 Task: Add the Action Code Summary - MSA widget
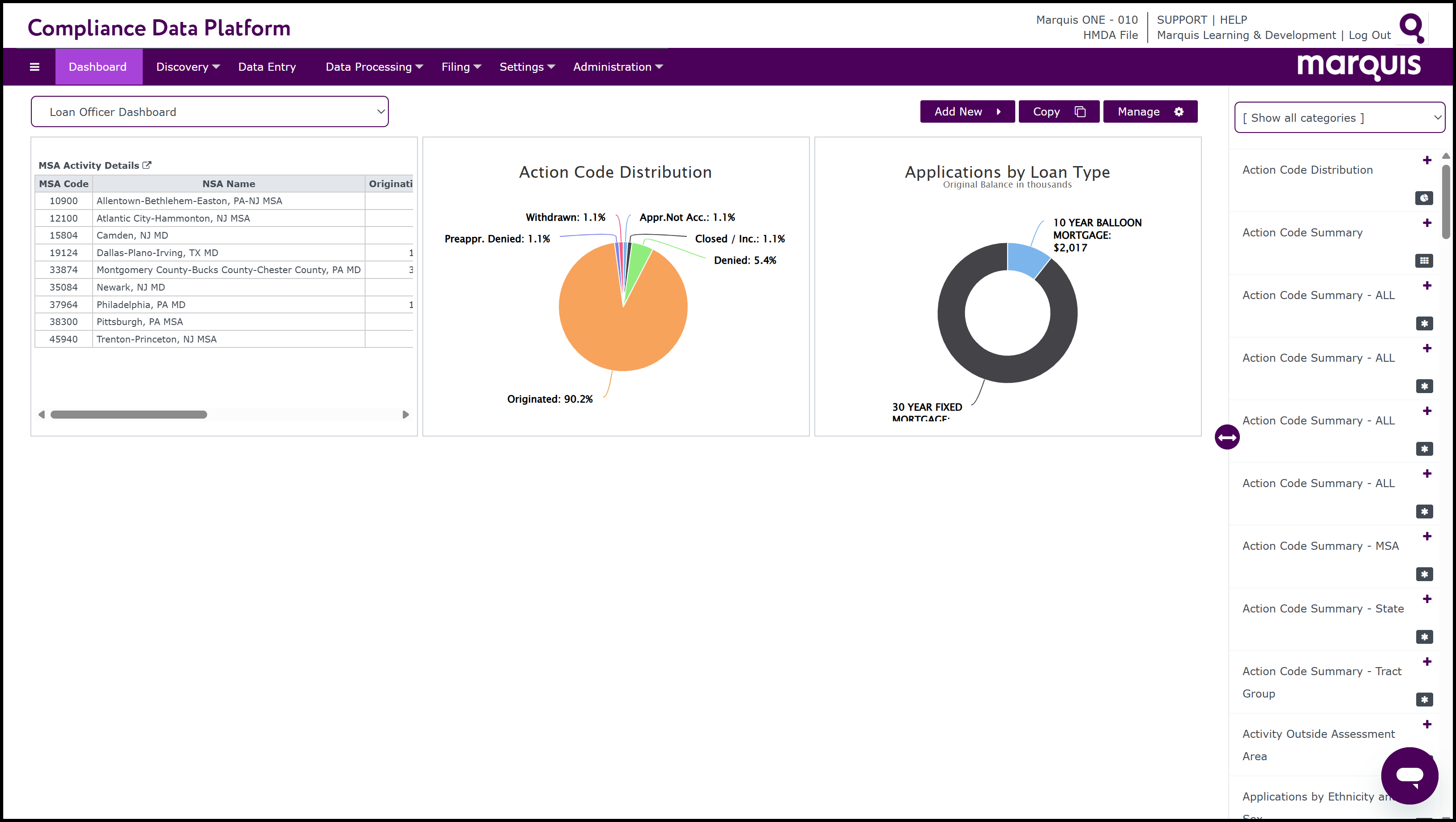coord(1426,536)
